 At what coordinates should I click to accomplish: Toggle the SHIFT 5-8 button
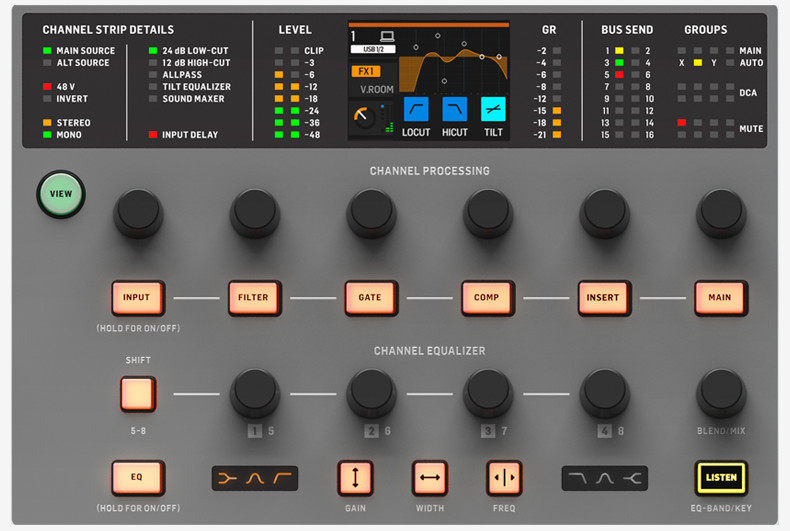(x=138, y=394)
